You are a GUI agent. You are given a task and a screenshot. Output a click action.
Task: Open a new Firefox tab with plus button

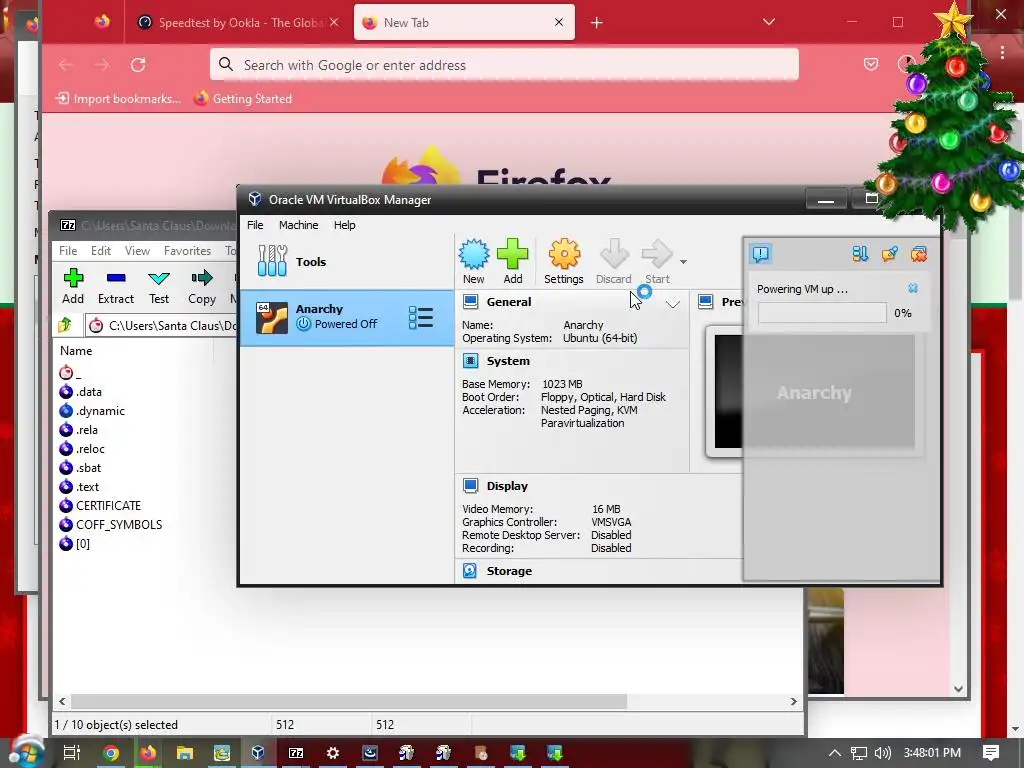click(596, 23)
